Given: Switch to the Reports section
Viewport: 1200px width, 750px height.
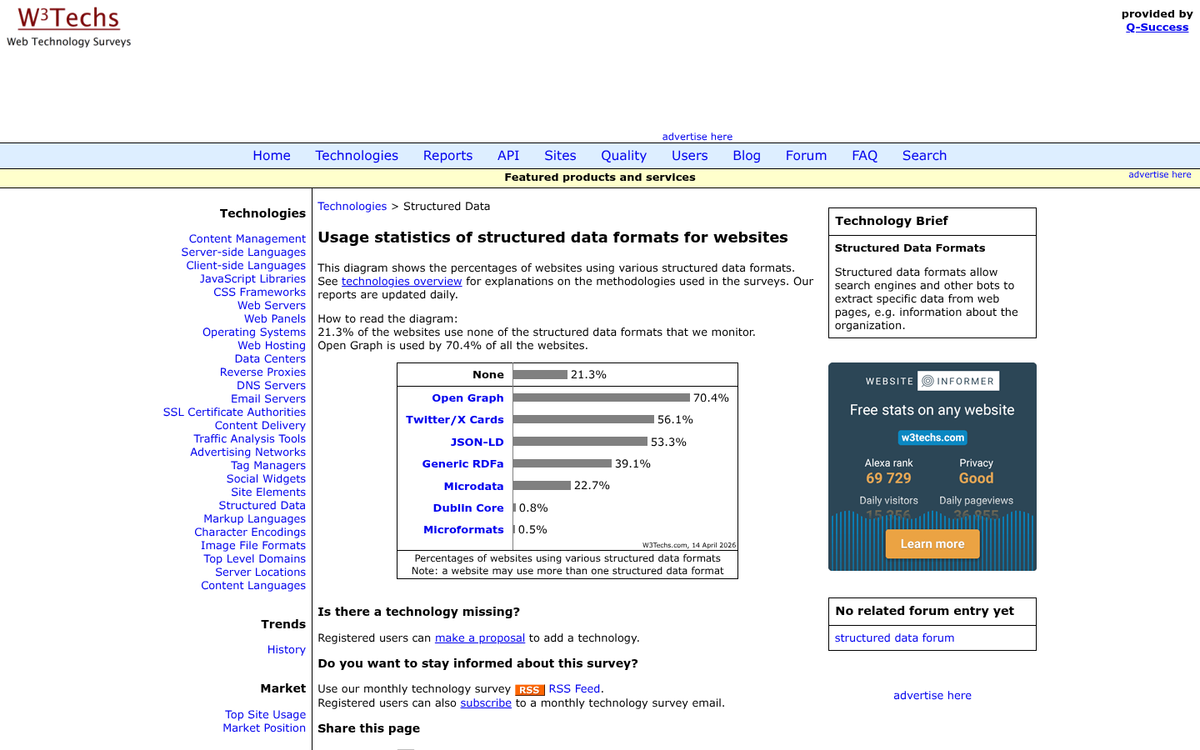Looking at the screenshot, I should point(447,155).
